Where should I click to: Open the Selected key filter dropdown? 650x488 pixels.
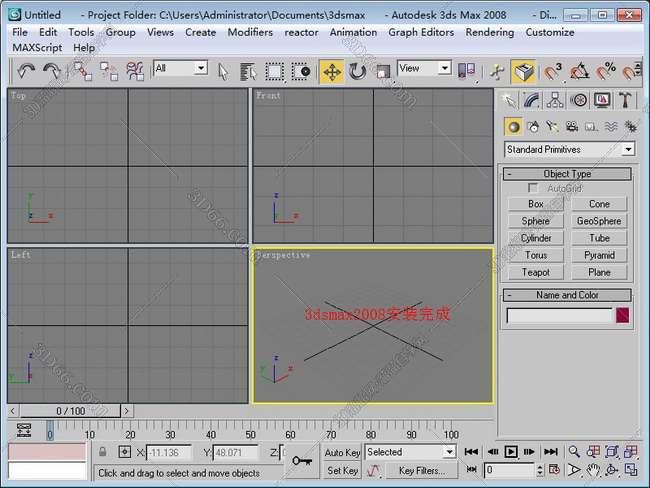(x=410, y=452)
